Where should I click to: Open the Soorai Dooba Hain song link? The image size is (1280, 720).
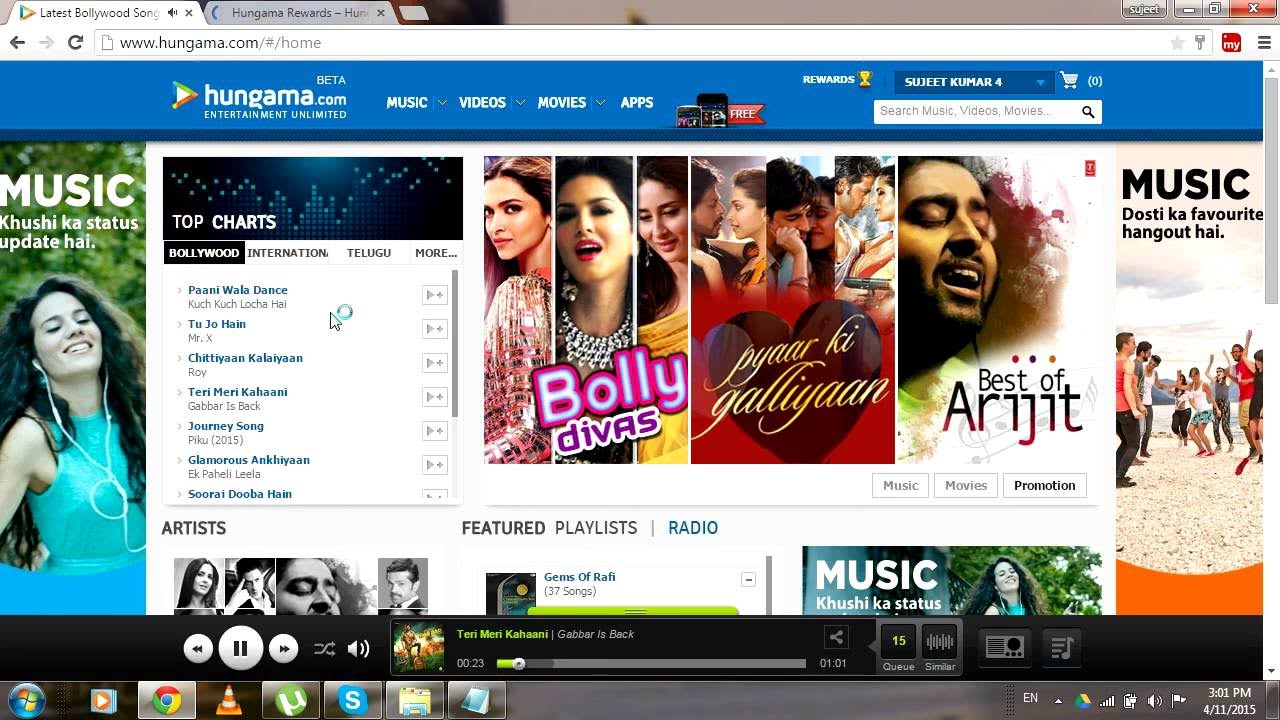pos(240,494)
